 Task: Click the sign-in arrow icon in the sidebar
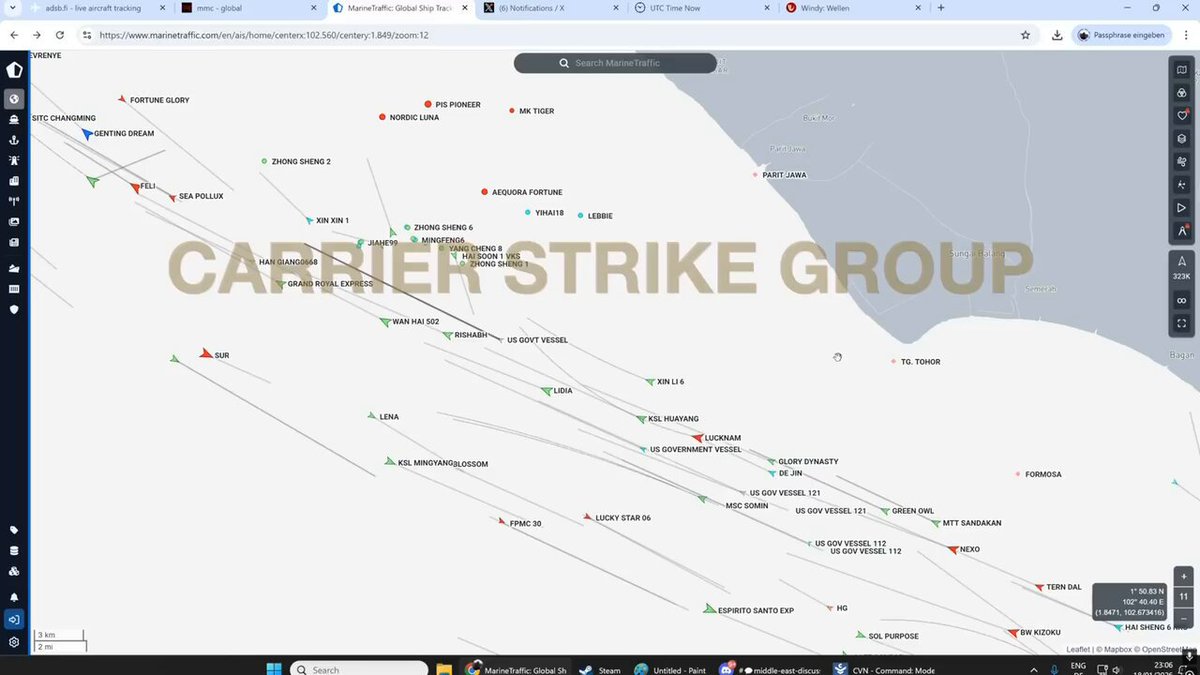click(x=14, y=620)
